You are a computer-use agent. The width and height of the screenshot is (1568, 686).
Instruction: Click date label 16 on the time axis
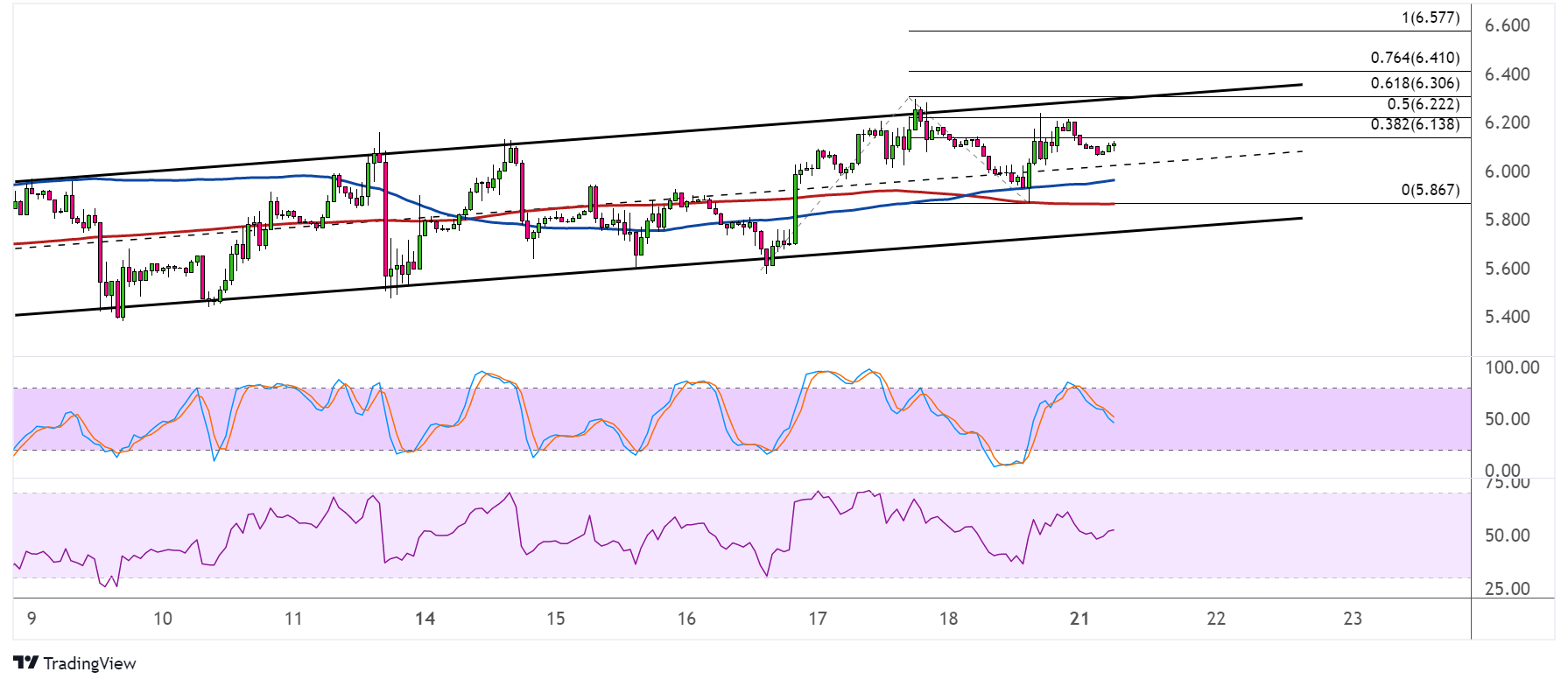tap(686, 619)
